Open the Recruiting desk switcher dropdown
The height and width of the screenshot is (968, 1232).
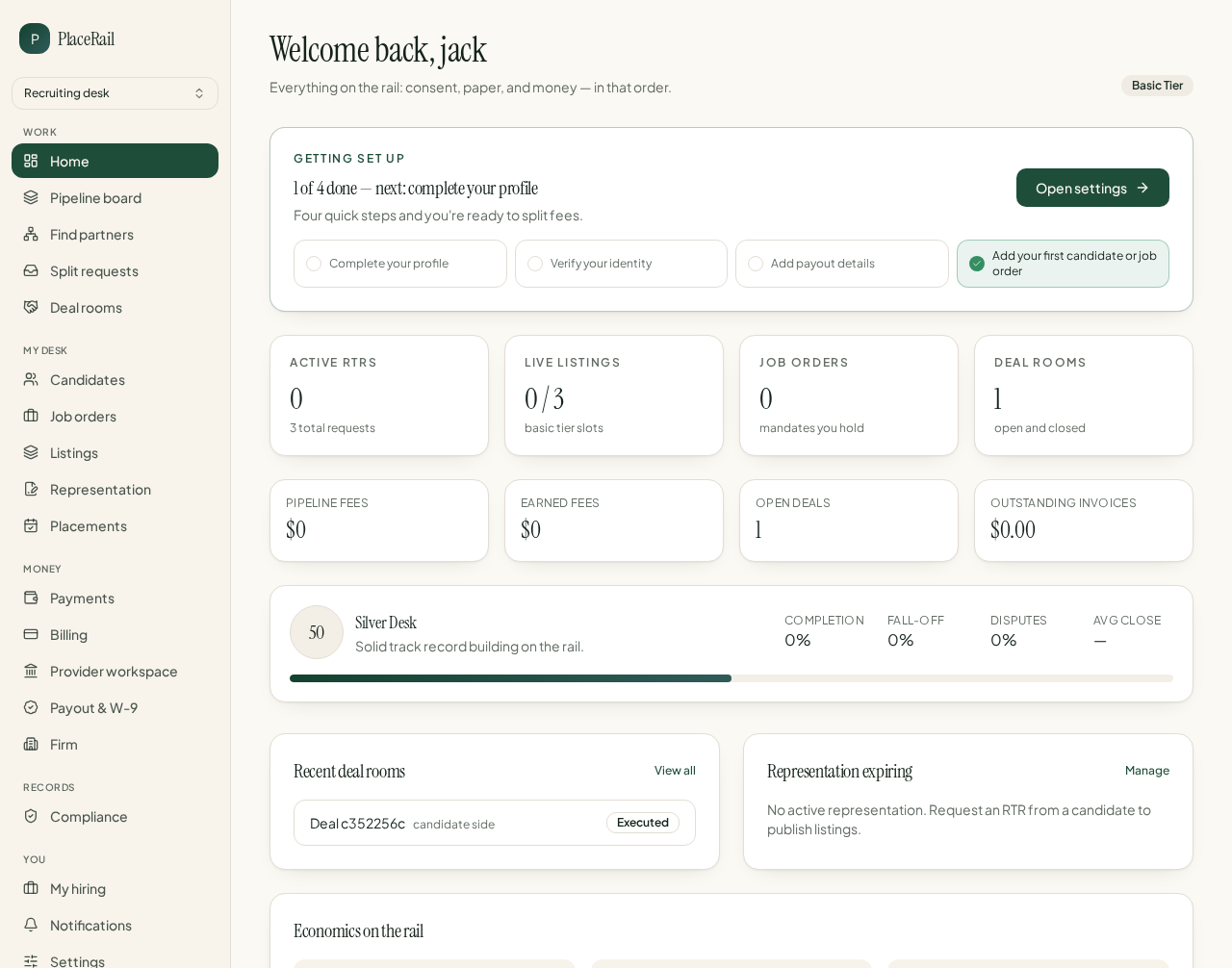(115, 93)
